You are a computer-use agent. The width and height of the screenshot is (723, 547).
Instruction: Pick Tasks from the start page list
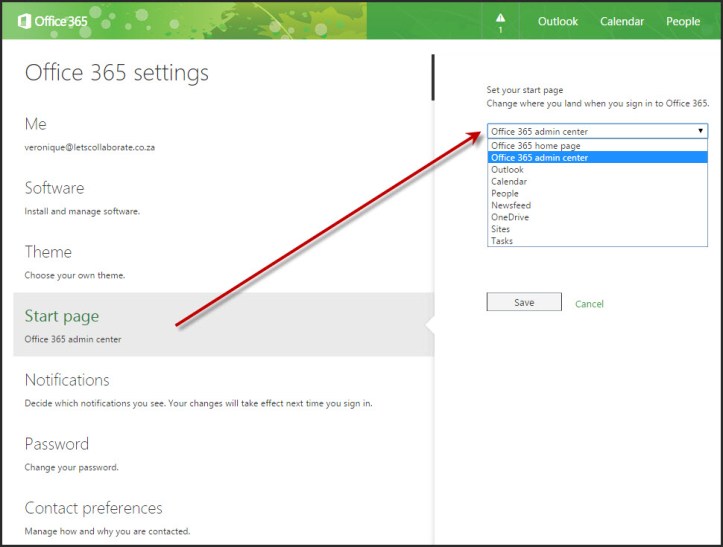502,241
